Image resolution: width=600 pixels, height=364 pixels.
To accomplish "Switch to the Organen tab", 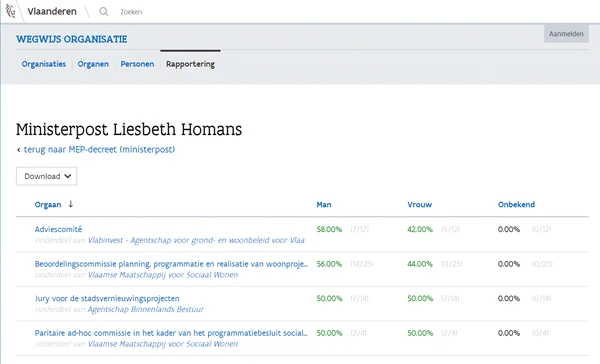I will [x=93, y=64].
